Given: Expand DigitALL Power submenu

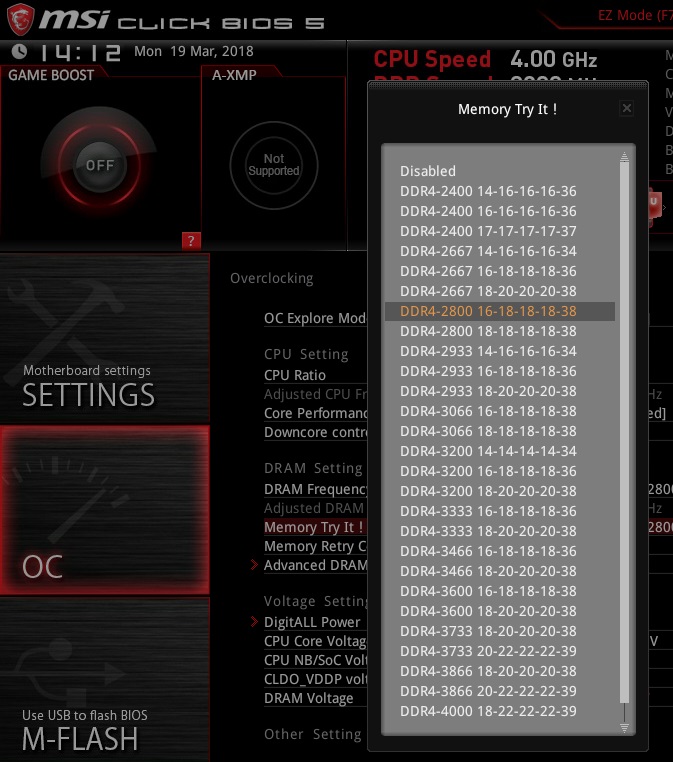Looking at the screenshot, I should click(311, 622).
